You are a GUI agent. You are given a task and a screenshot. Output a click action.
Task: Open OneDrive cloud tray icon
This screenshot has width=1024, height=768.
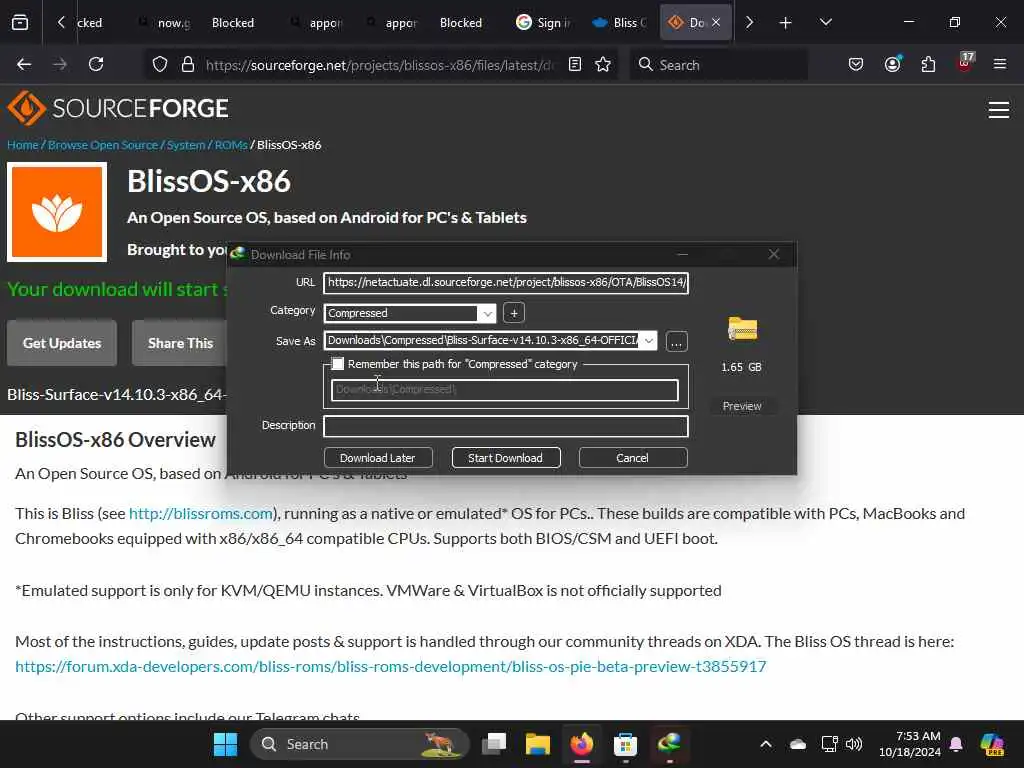[x=797, y=744]
